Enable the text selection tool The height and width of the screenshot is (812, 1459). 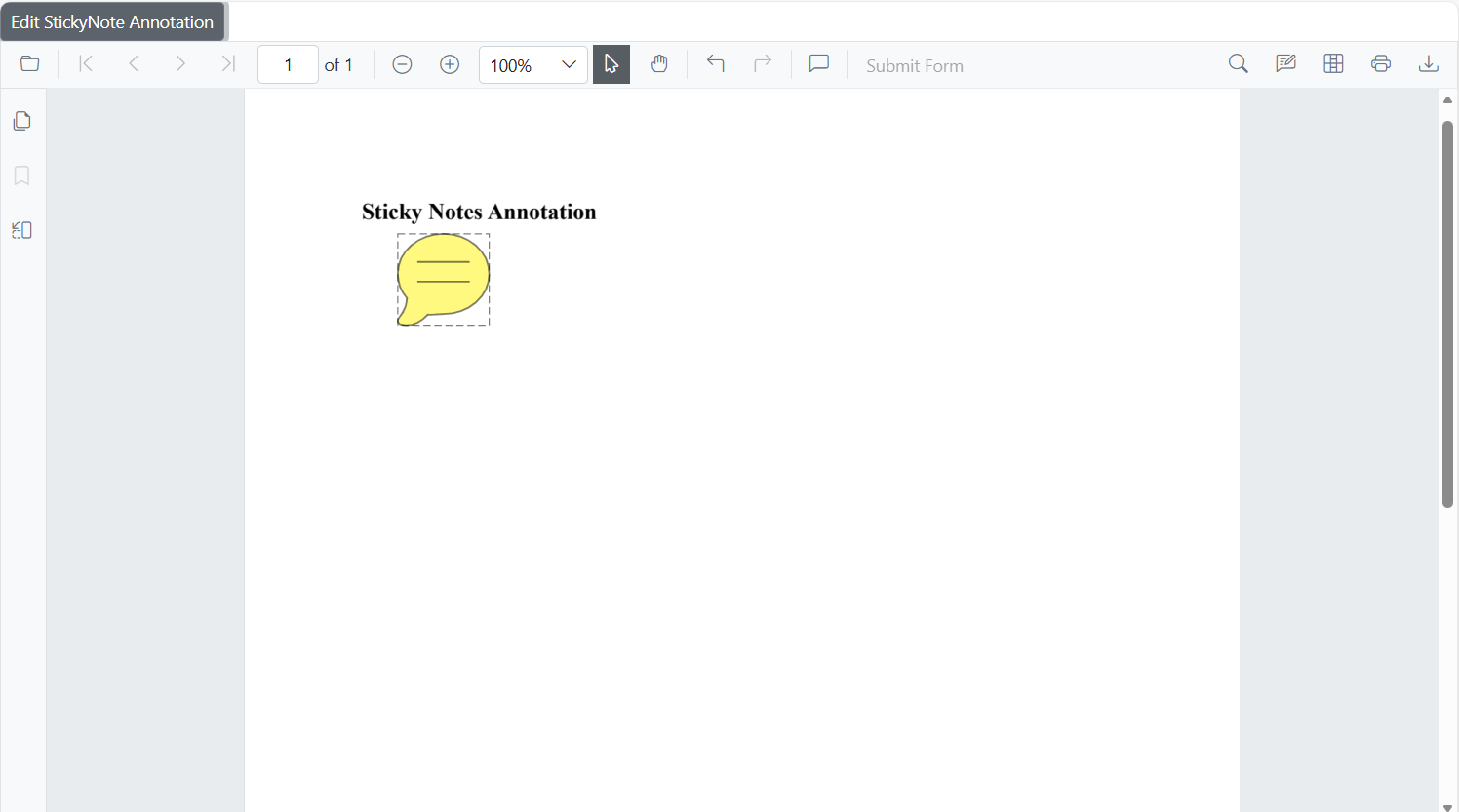tap(611, 64)
